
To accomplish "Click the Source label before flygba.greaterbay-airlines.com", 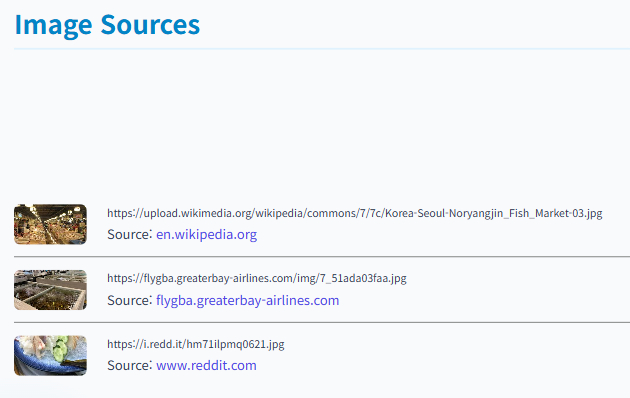I will [x=130, y=300].
